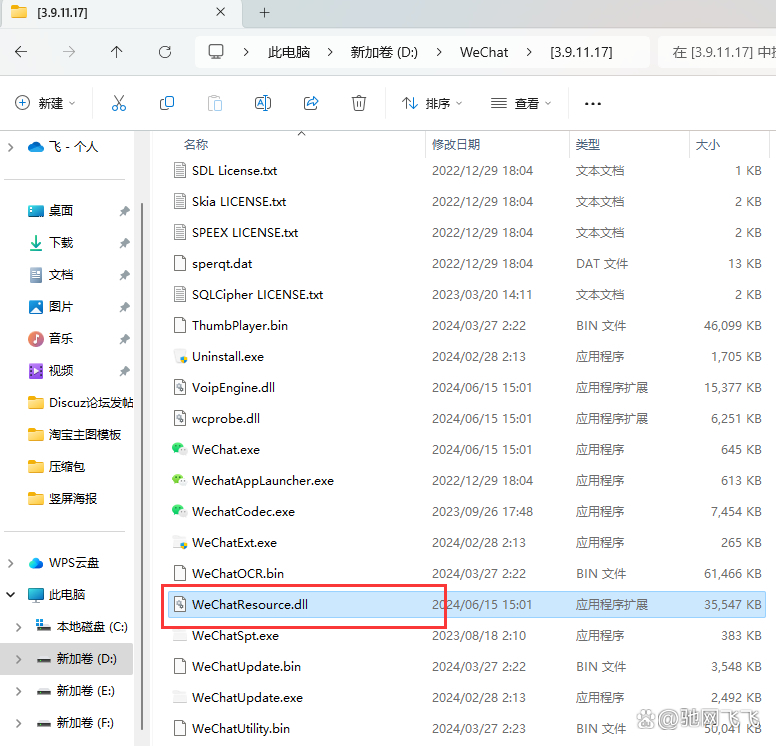
Task: Click the Uninstall.exe shield icon
Action: tap(180, 356)
